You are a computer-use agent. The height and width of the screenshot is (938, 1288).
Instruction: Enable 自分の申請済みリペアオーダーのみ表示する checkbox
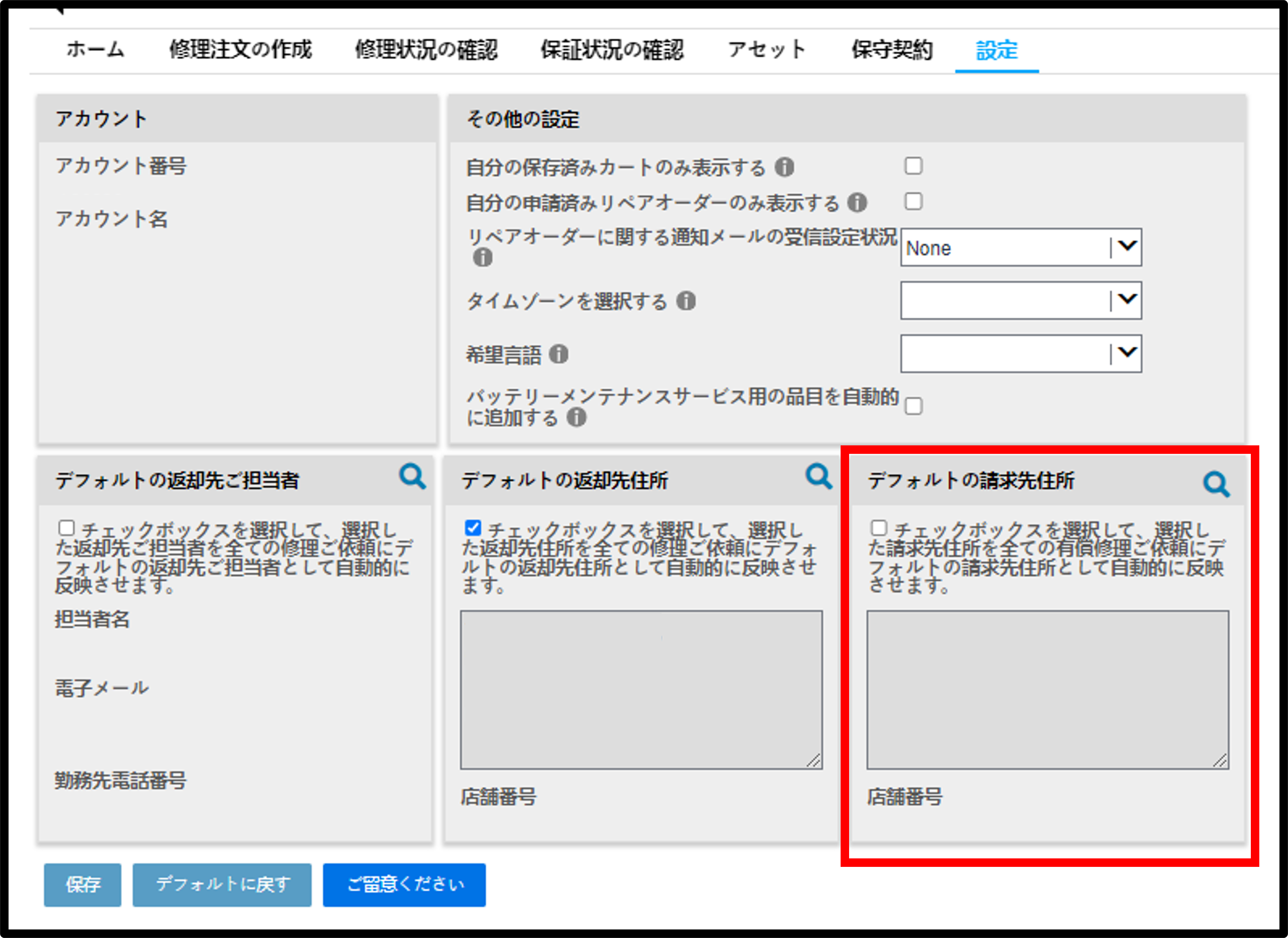(913, 201)
